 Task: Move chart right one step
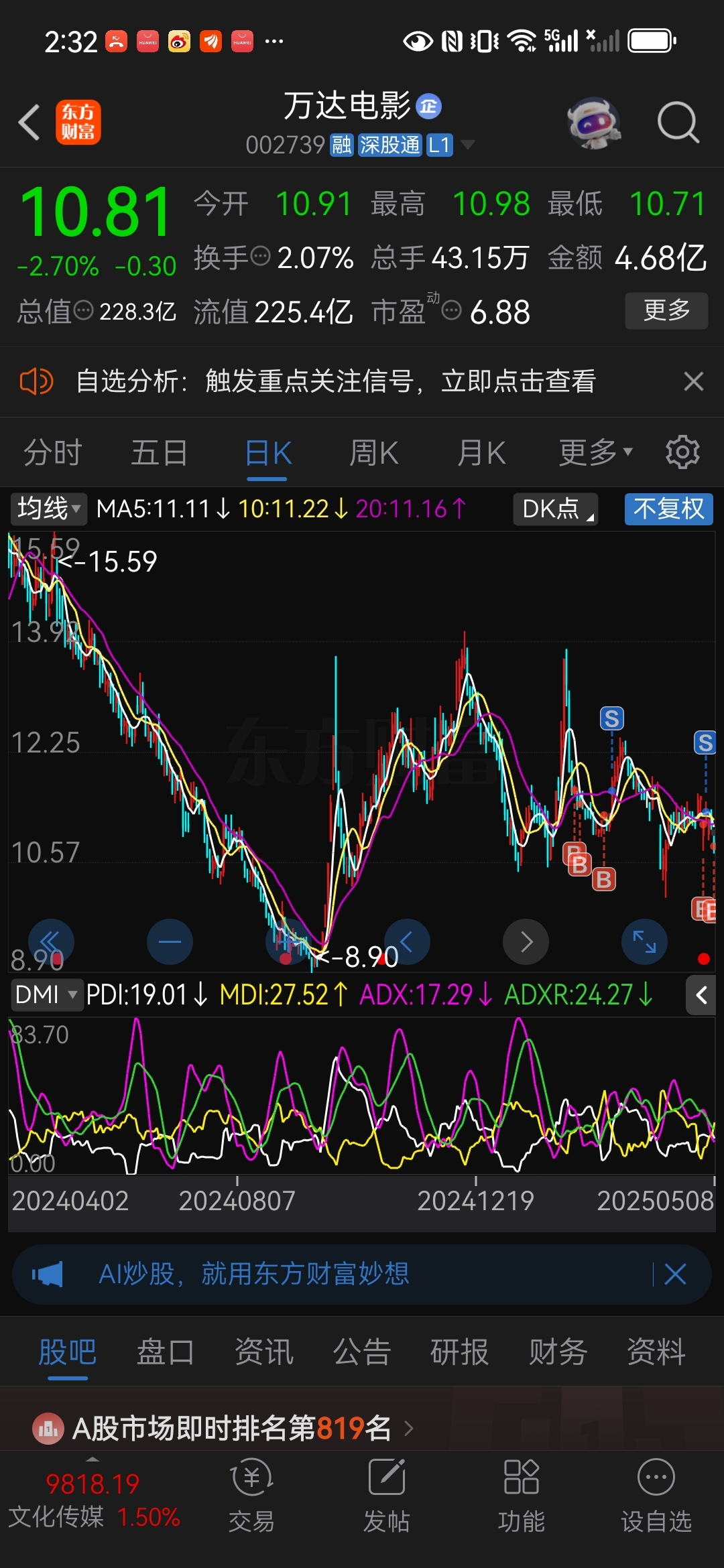[526, 941]
